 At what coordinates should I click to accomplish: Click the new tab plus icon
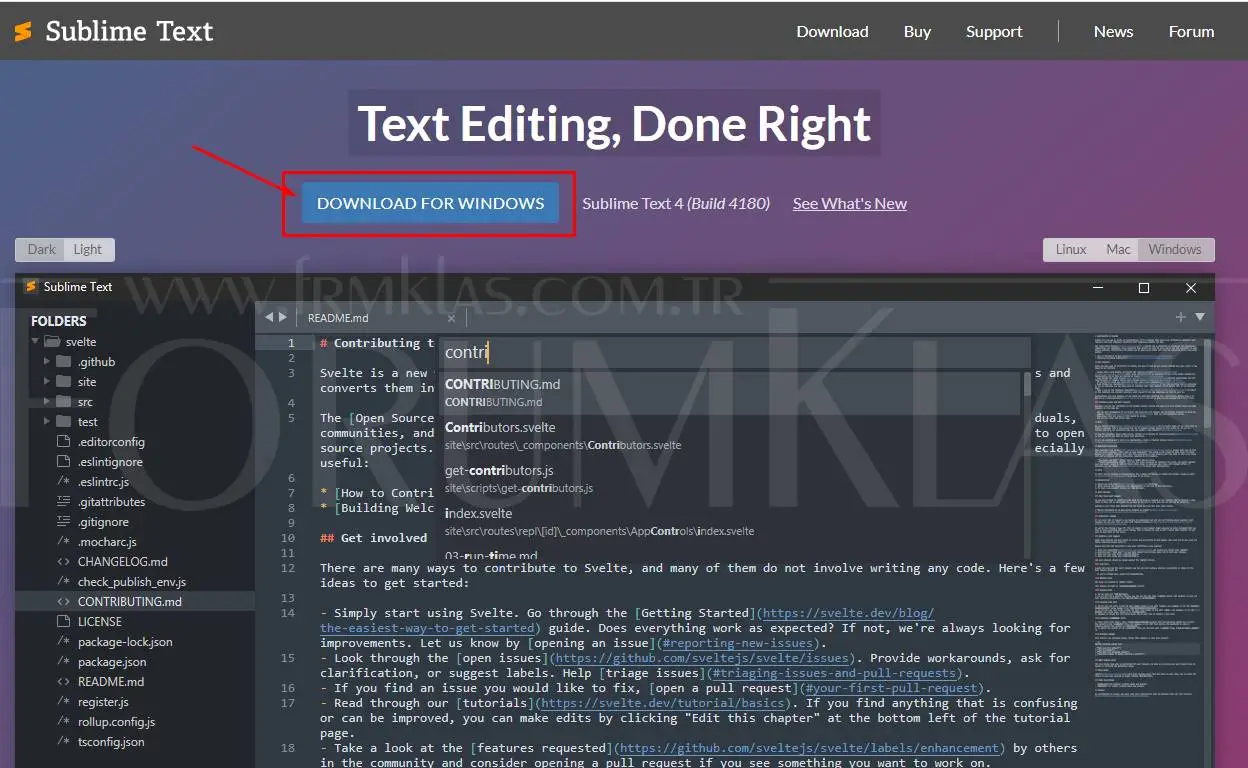click(x=1180, y=317)
